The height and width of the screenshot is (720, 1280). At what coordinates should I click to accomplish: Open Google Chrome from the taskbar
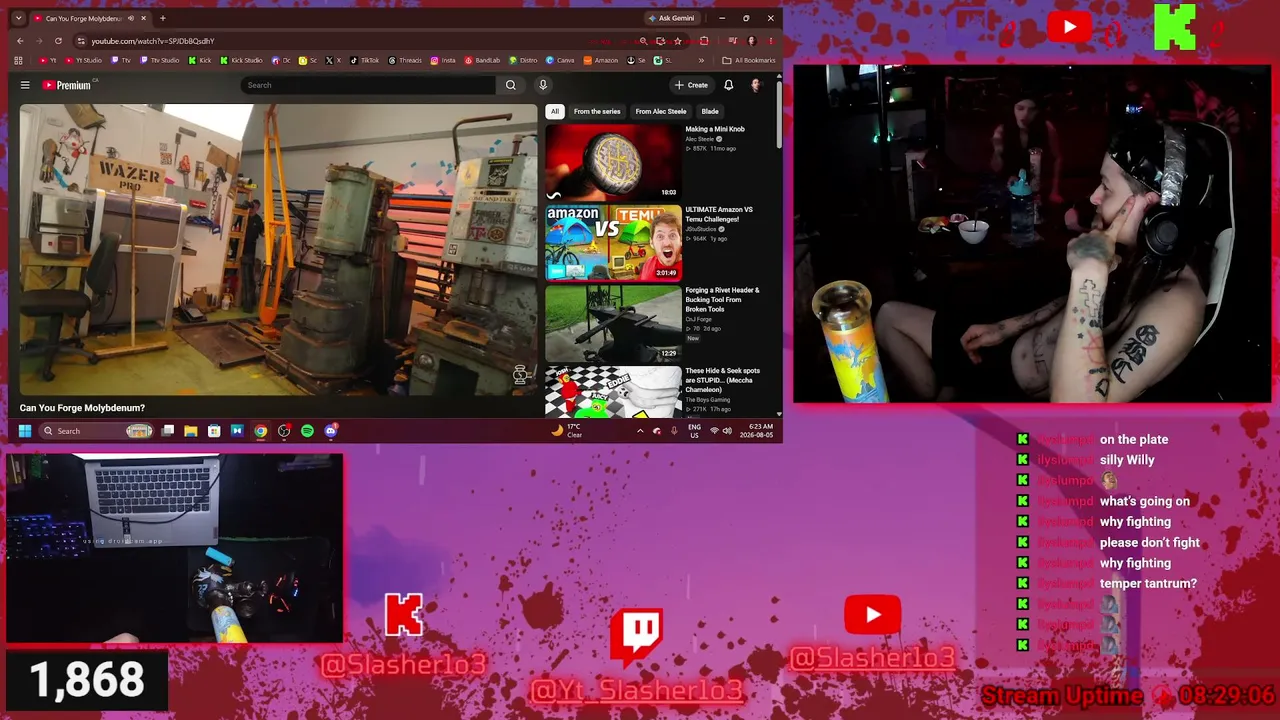click(x=260, y=431)
